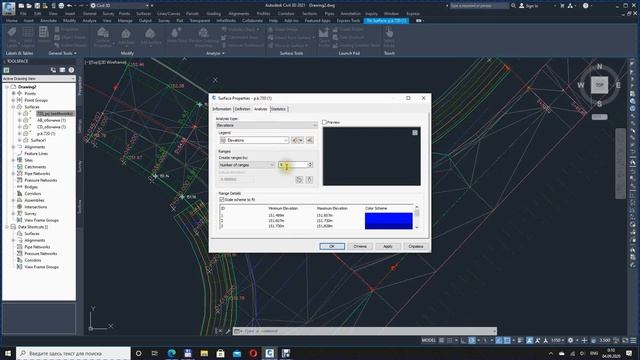
Task: Click the OK button in Surface Properties
Action: pos(332,247)
